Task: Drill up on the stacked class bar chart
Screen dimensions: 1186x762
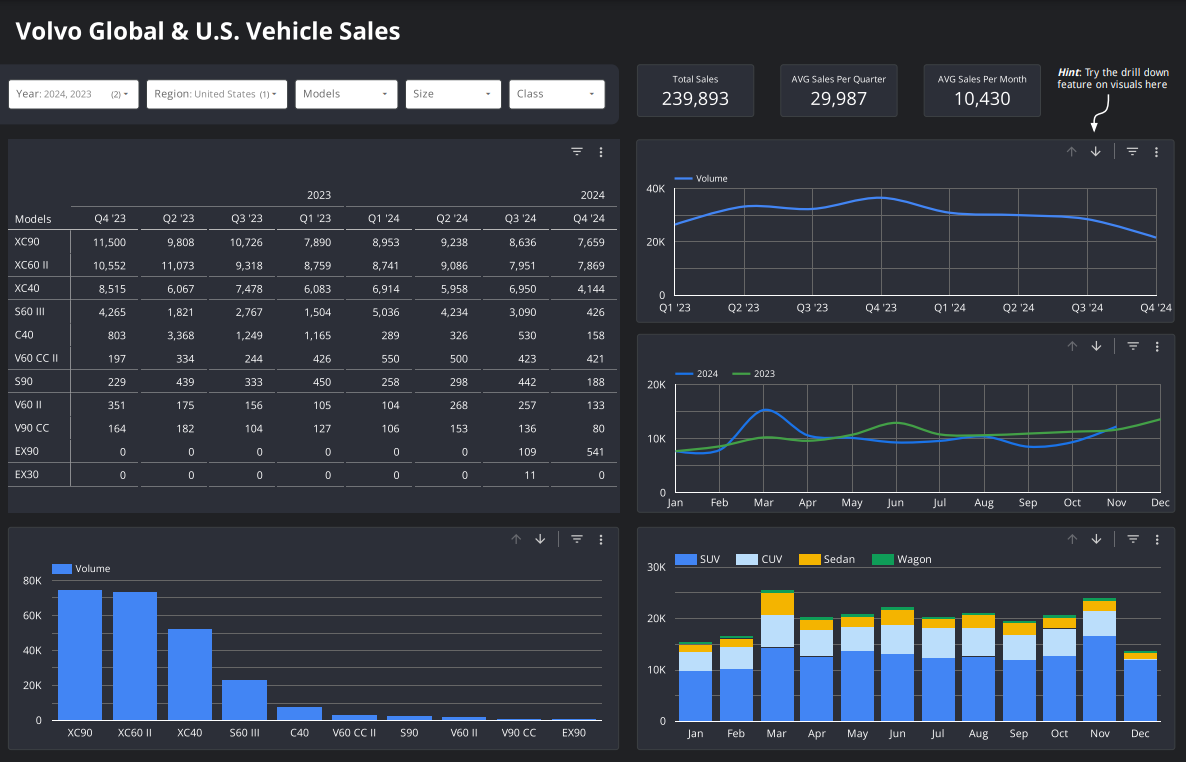Action: [1072, 540]
